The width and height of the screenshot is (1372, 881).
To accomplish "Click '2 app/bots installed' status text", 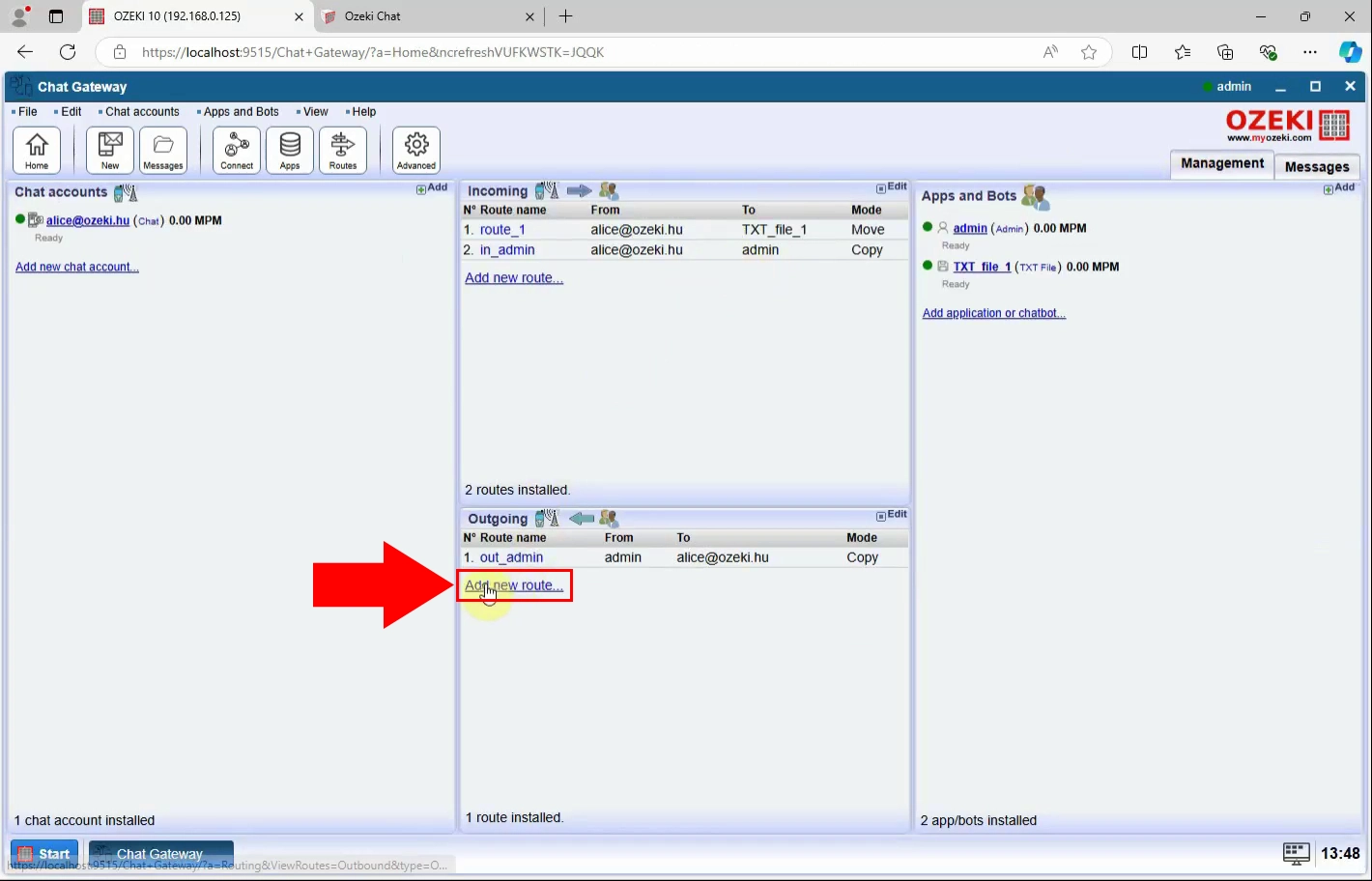I will click(979, 820).
